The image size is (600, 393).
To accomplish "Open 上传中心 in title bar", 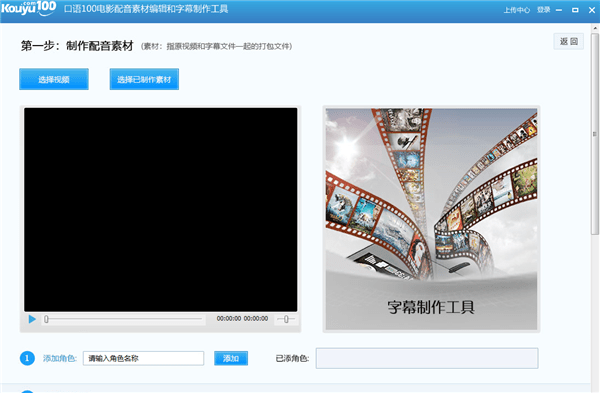I will point(517,10).
